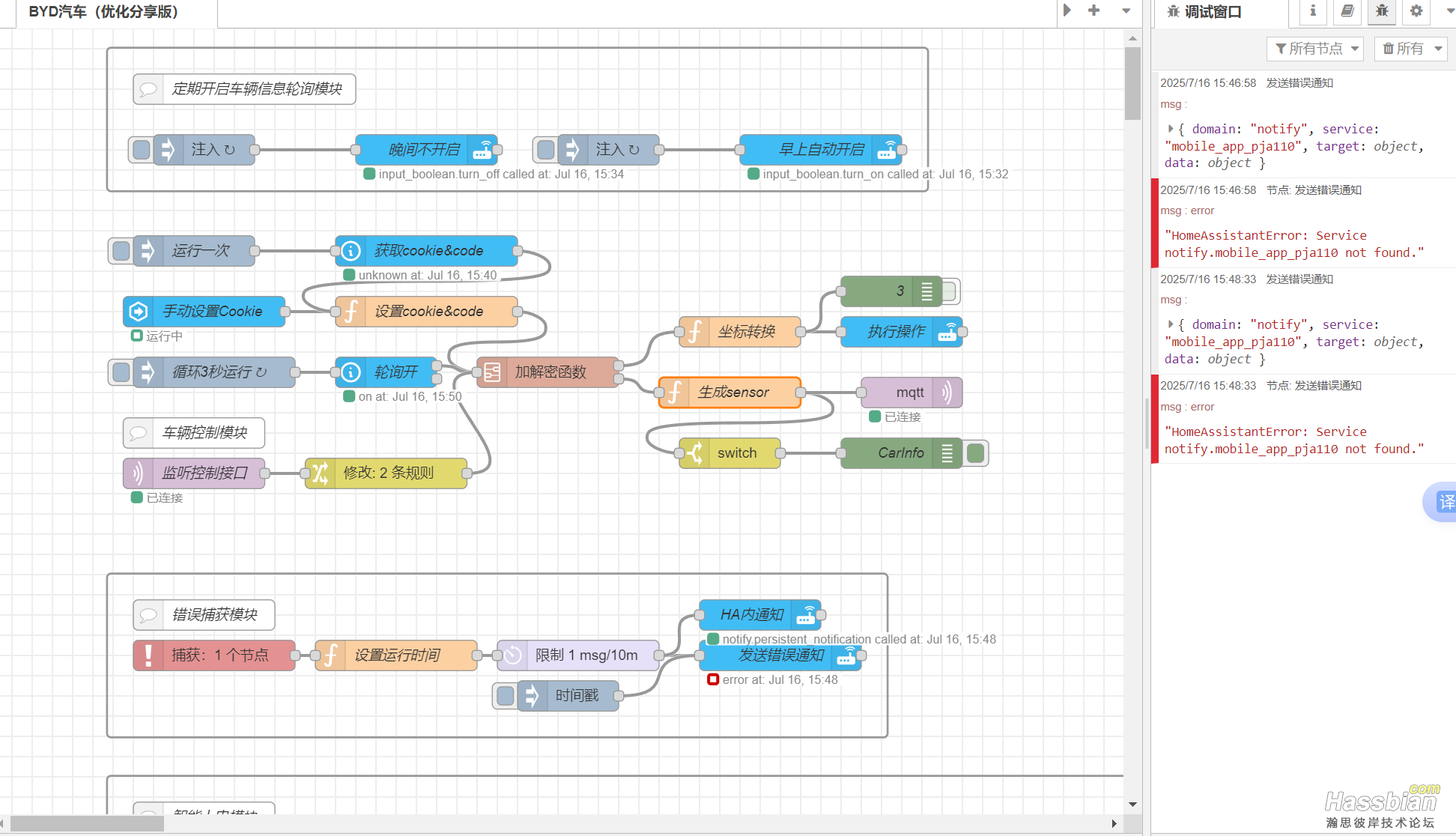1456x836 pixels.
Task: Click the 设置cookie&code function icon
Action: pos(351,312)
